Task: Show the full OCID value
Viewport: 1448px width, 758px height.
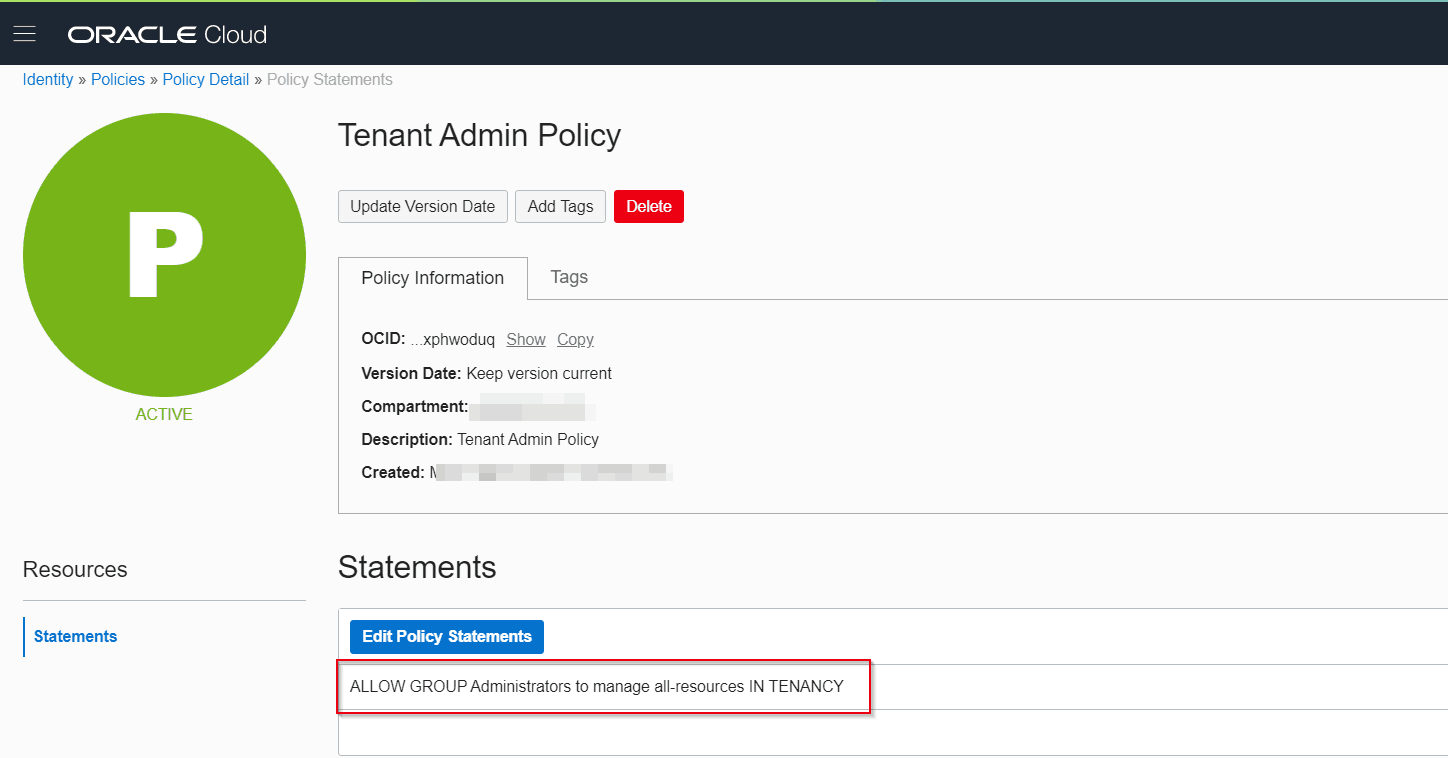Action: point(525,339)
